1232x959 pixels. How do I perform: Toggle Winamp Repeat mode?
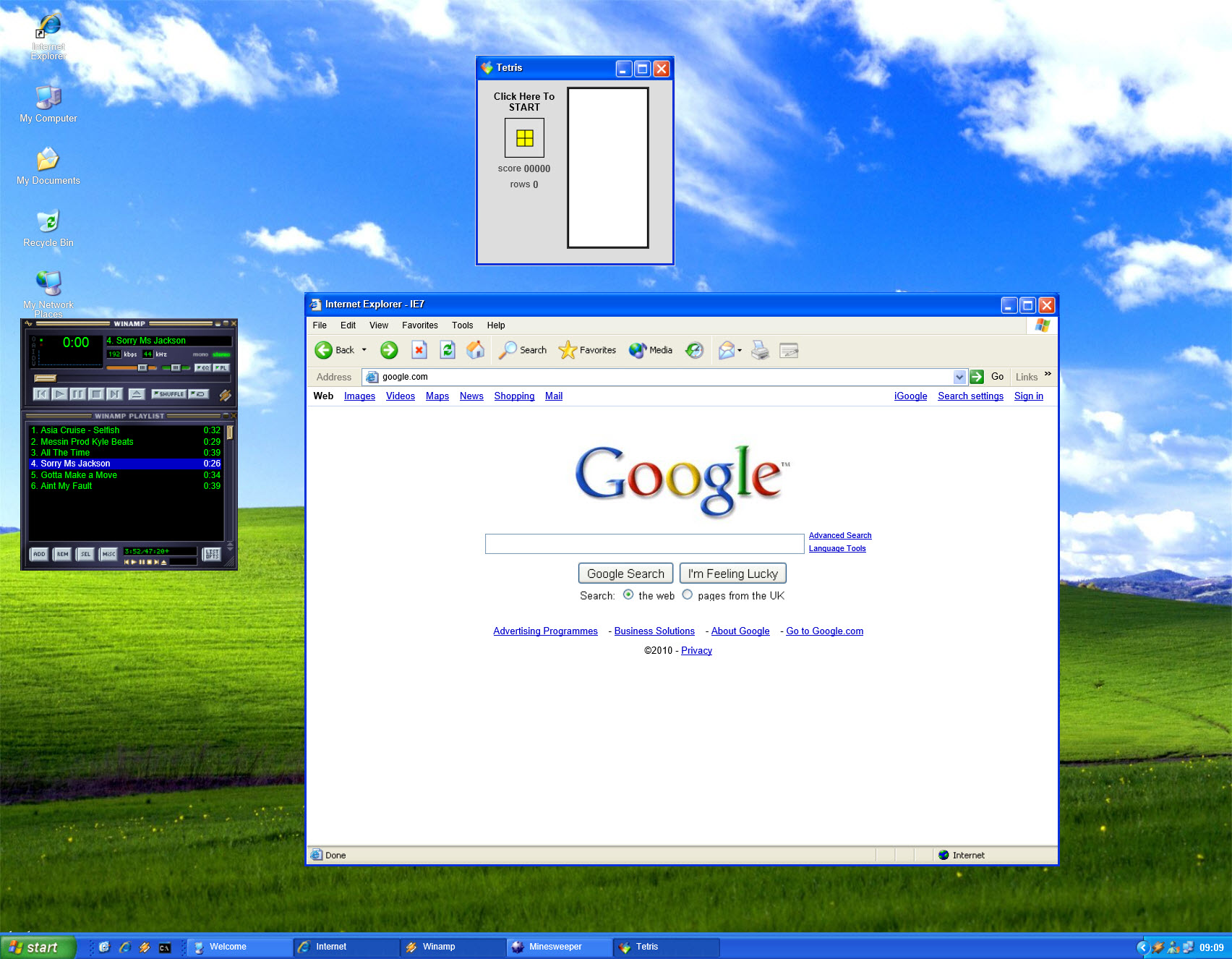click(x=198, y=394)
